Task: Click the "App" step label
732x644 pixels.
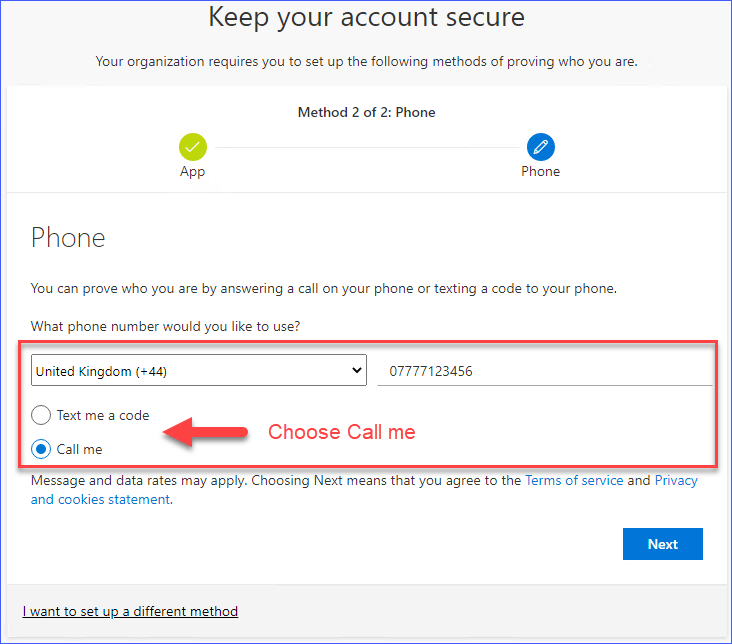Action: click(192, 171)
